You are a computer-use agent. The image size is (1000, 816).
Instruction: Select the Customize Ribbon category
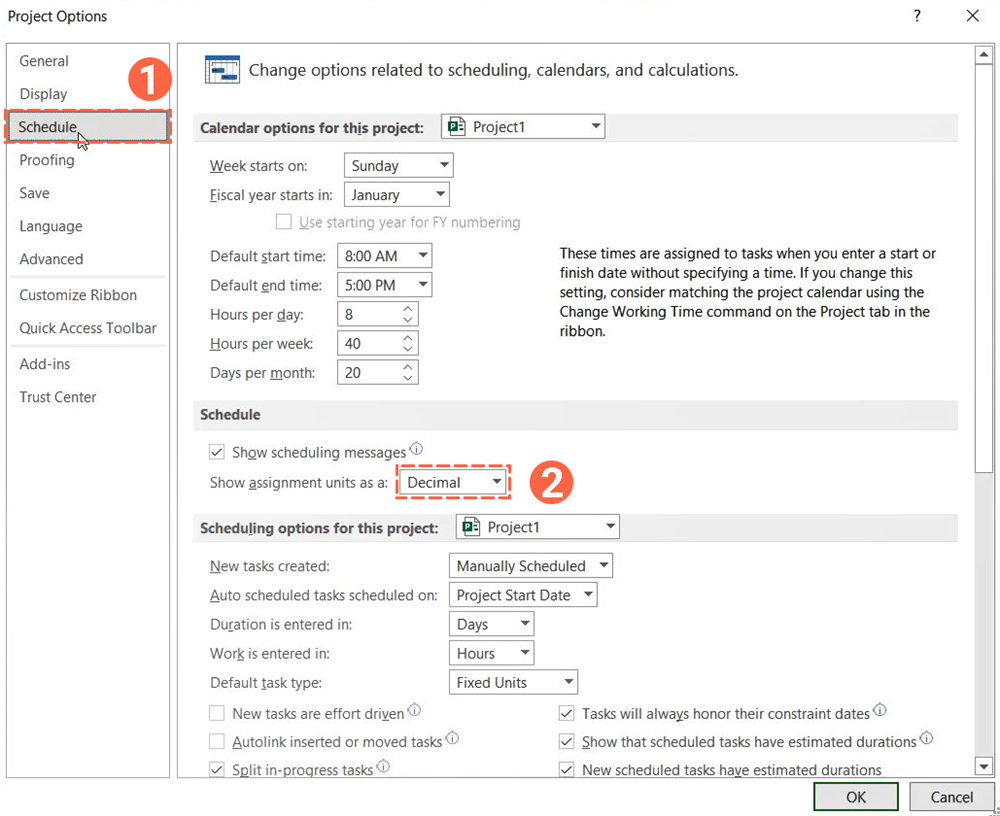point(88,295)
